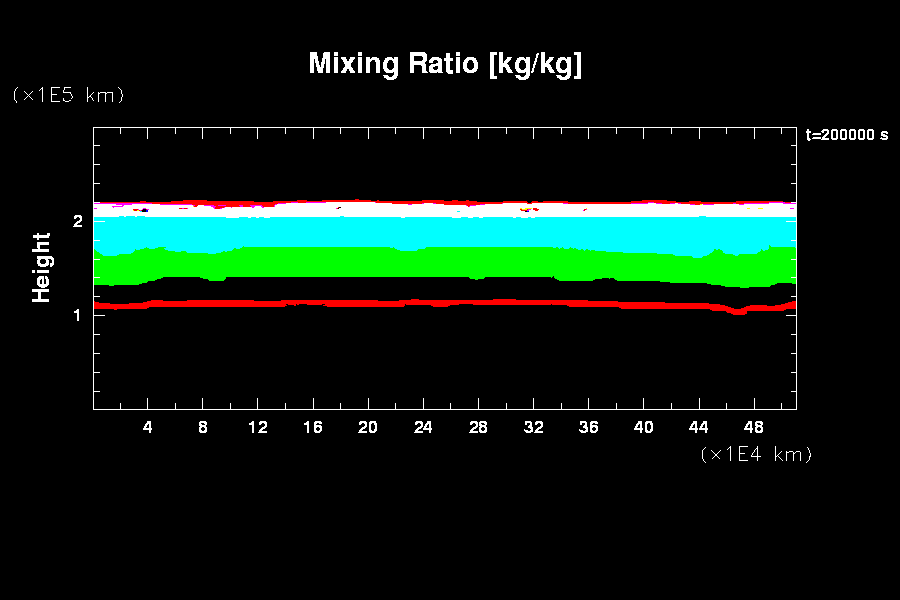Select the "Height" y-axis label

(42, 267)
